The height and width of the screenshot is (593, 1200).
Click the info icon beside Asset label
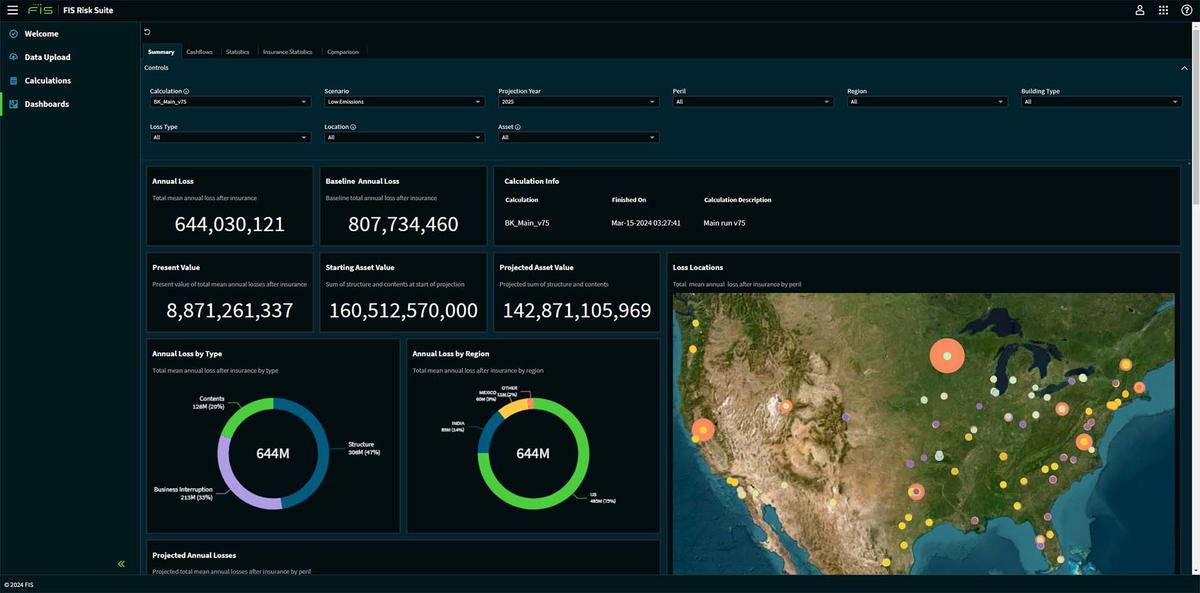[x=518, y=127]
